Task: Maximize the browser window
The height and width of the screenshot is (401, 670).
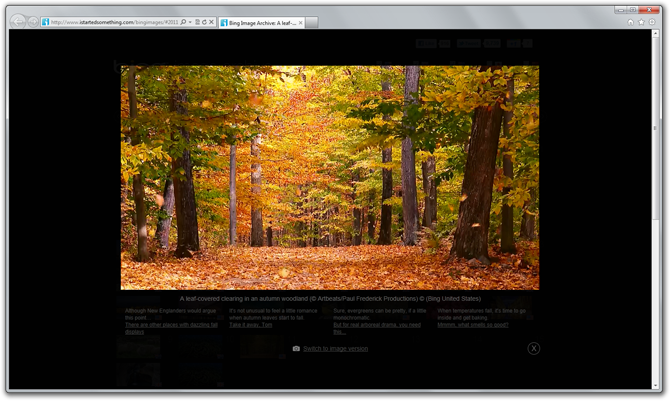Action: pos(633,9)
